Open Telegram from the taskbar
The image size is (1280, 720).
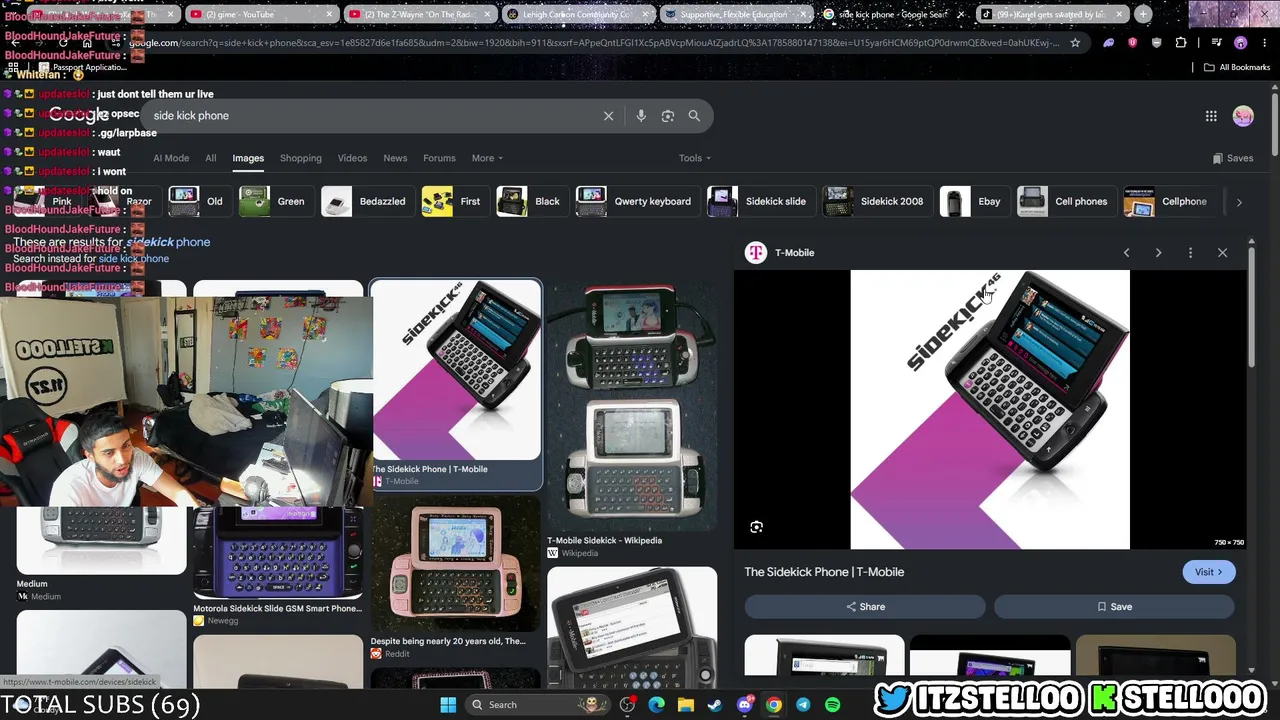click(803, 705)
